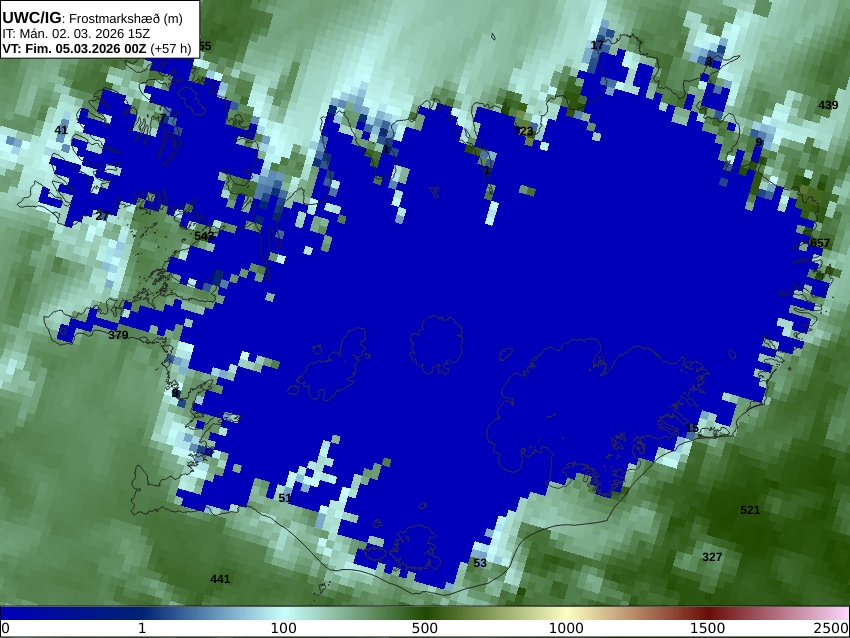
Task: Click the map value '51'
Action: 285,498
